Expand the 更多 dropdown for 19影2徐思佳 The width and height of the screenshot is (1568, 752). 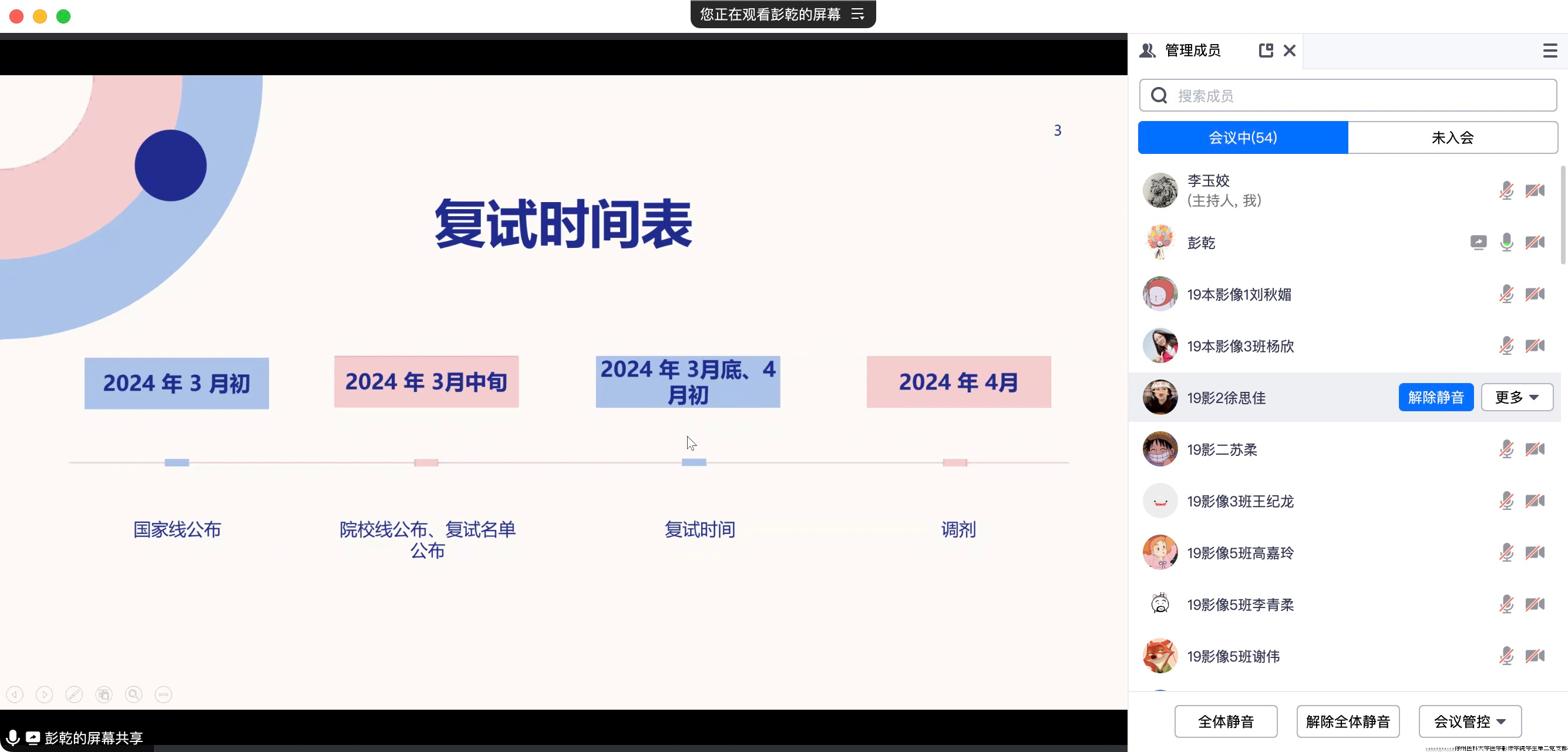coord(1517,398)
